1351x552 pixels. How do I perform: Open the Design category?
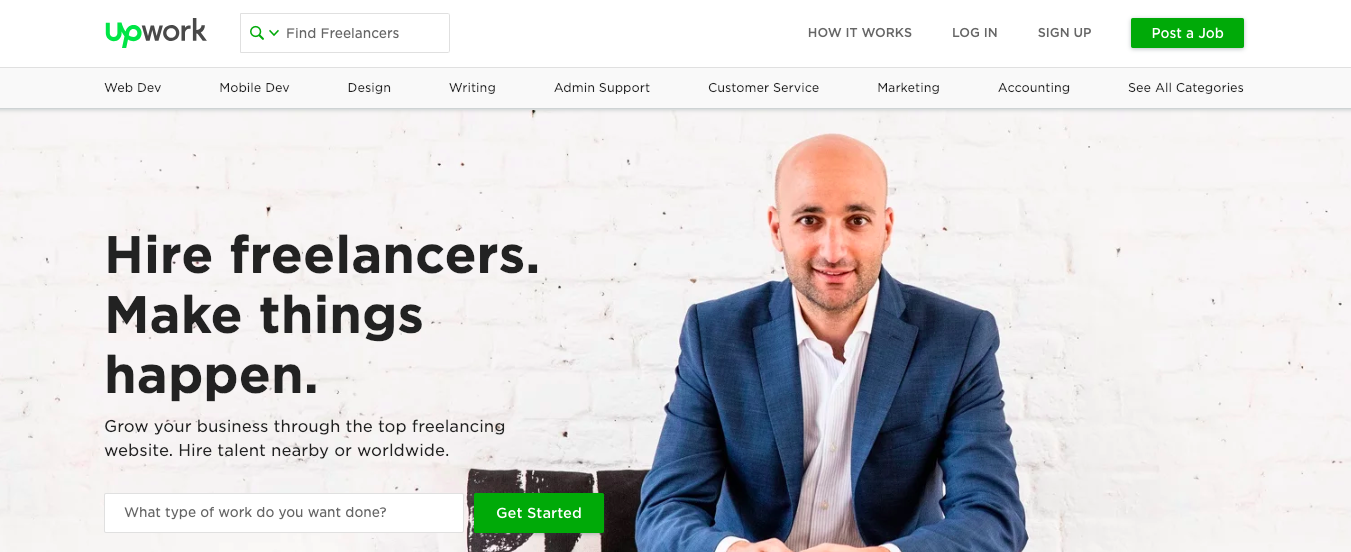coord(369,88)
